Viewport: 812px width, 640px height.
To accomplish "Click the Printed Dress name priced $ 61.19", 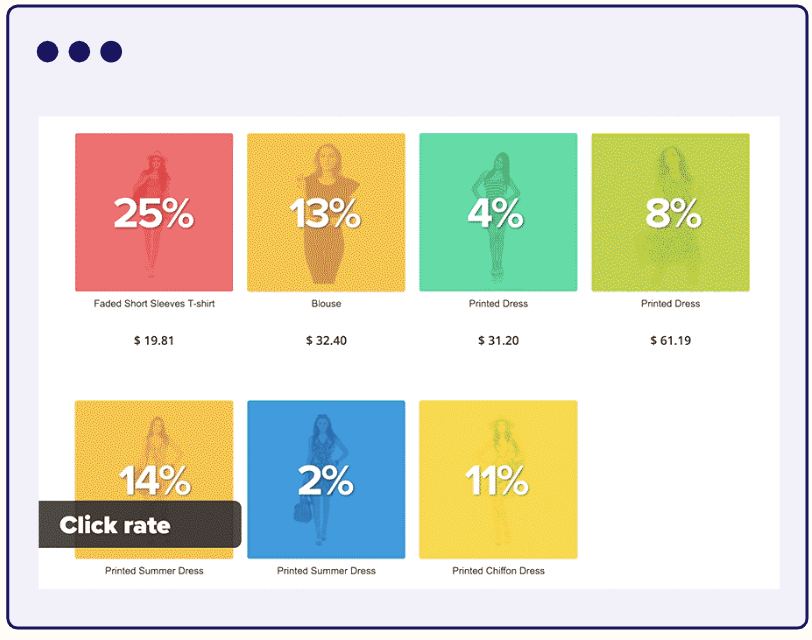I will (x=671, y=303).
